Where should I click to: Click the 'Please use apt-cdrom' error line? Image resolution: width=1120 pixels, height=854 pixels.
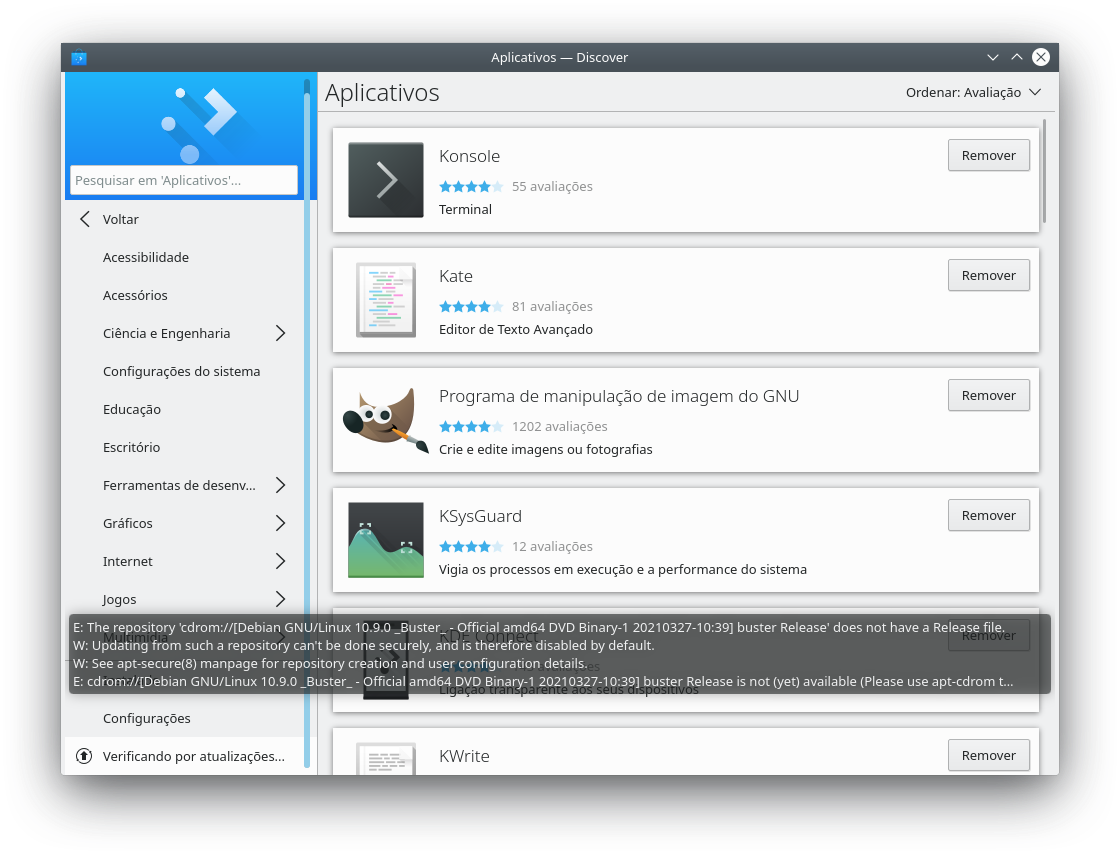point(543,681)
